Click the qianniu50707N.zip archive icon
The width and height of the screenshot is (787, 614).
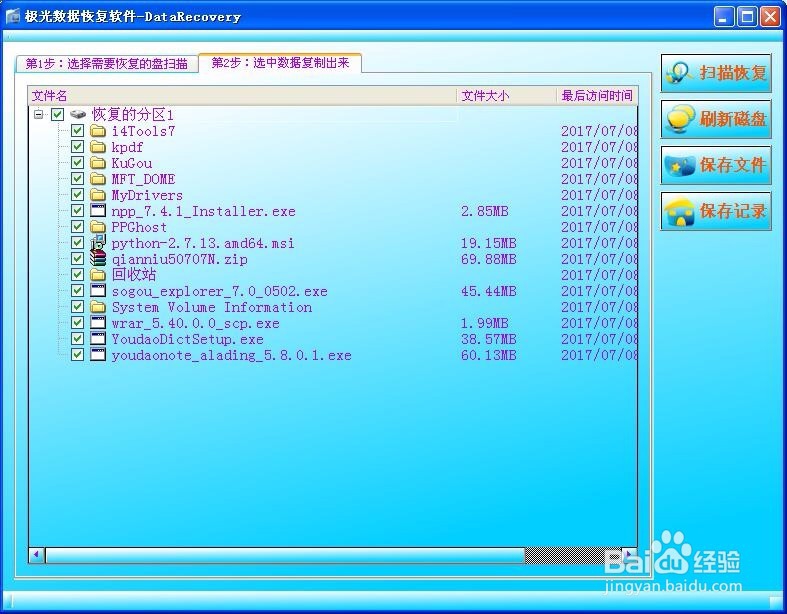[98, 259]
